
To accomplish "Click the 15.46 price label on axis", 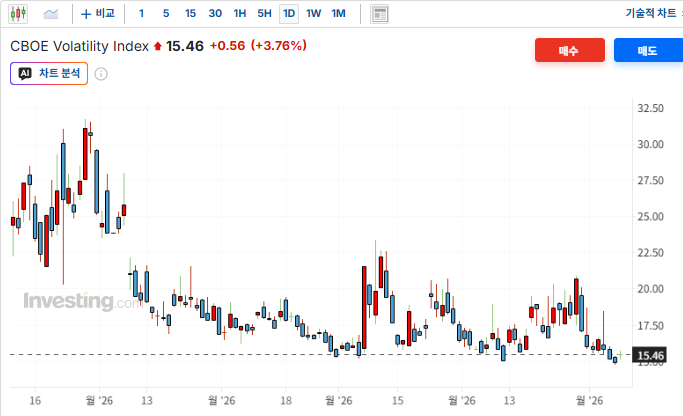I will 650,356.
